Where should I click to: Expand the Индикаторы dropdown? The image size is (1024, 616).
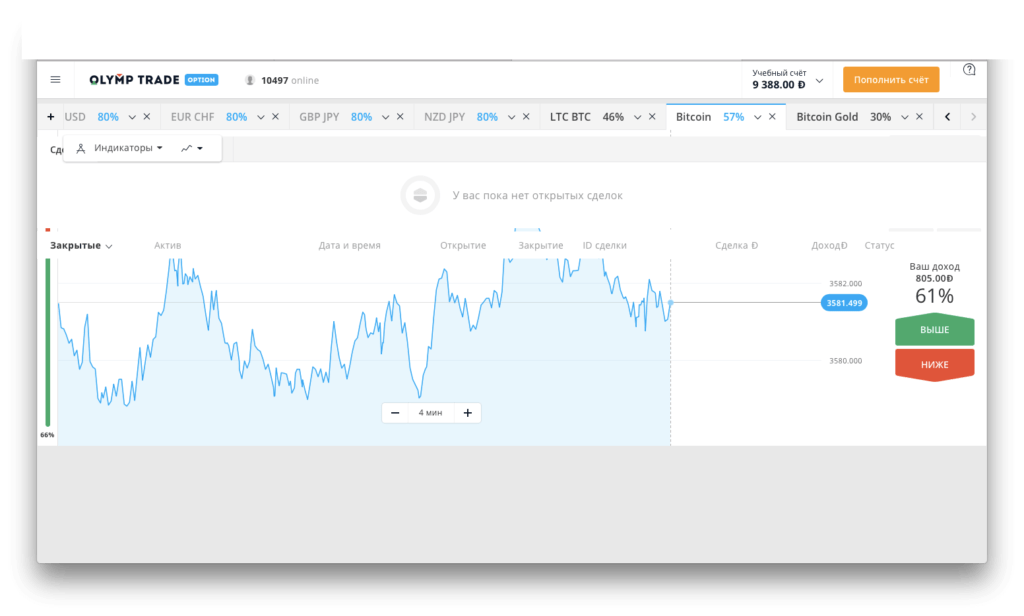[x=120, y=148]
